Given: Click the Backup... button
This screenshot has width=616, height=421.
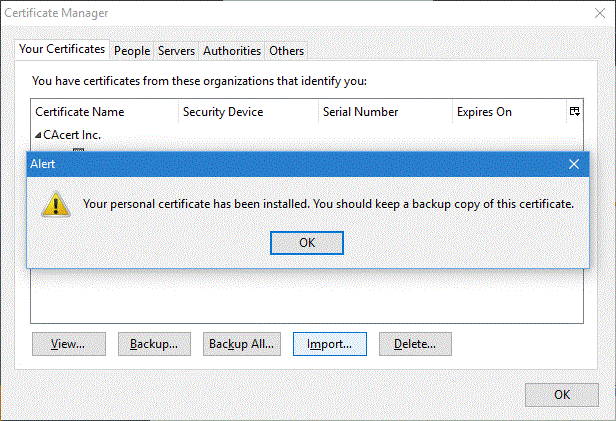Looking at the screenshot, I should tap(153, 344).
